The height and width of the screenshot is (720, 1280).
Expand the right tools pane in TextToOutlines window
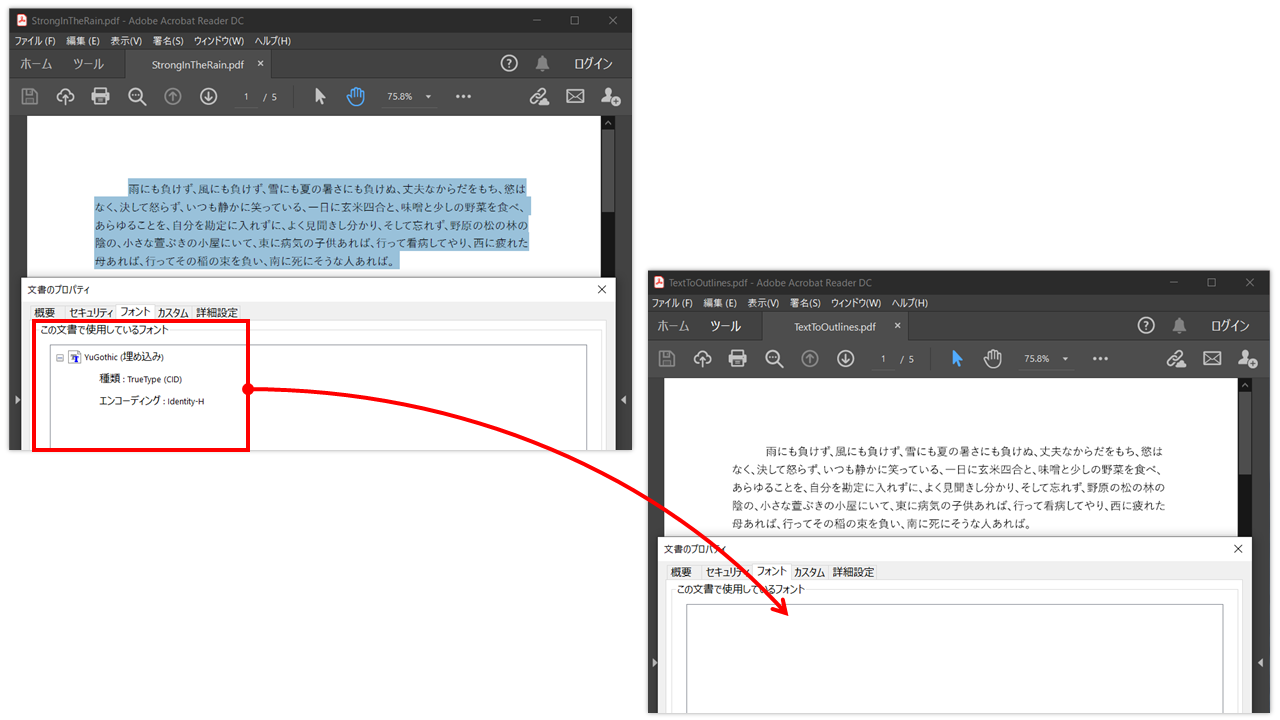pyautogui.click(x=1261, y=662)
